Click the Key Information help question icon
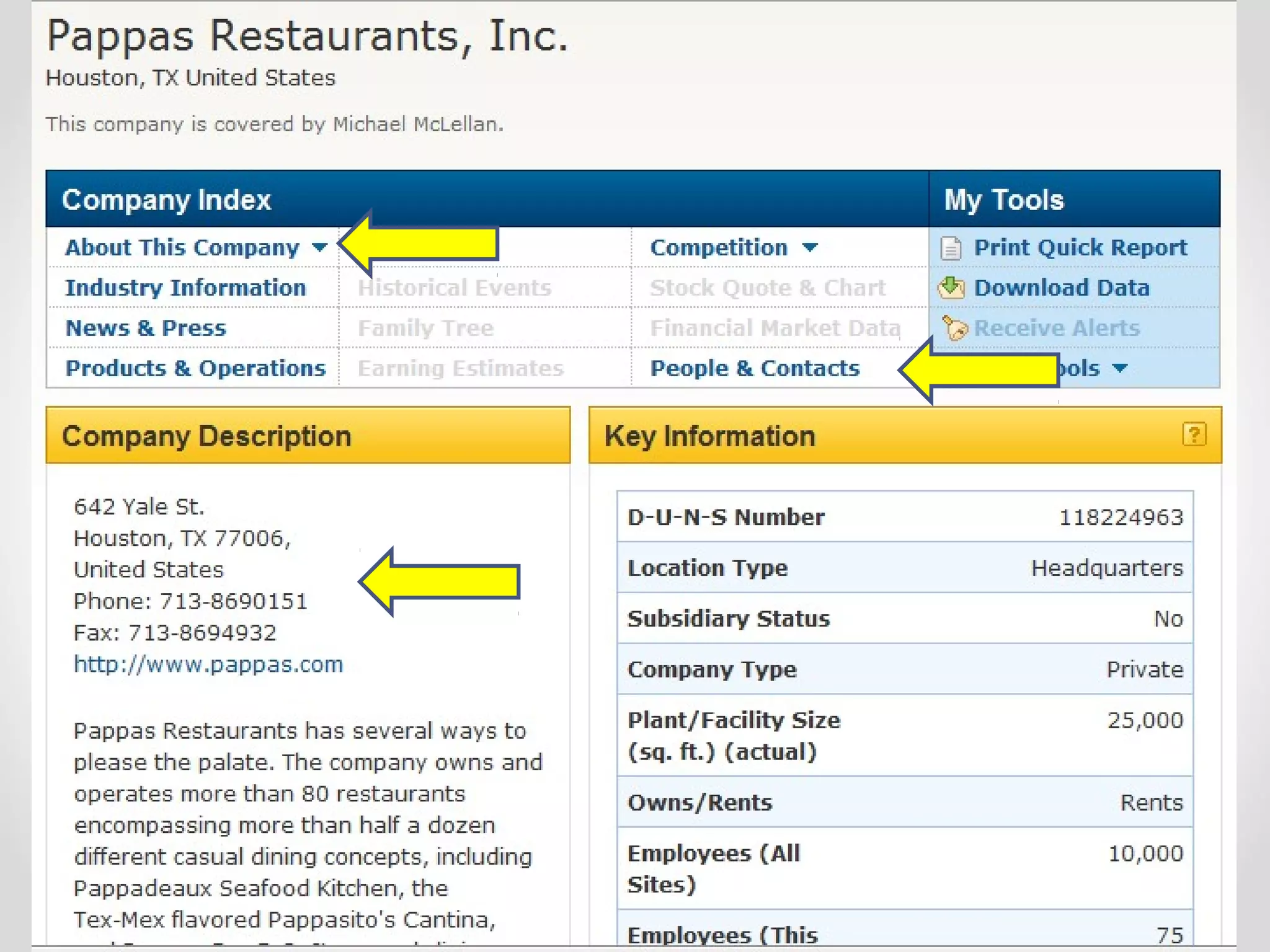This screenshot has width=1270, height=952. [x=1194, y=434]
